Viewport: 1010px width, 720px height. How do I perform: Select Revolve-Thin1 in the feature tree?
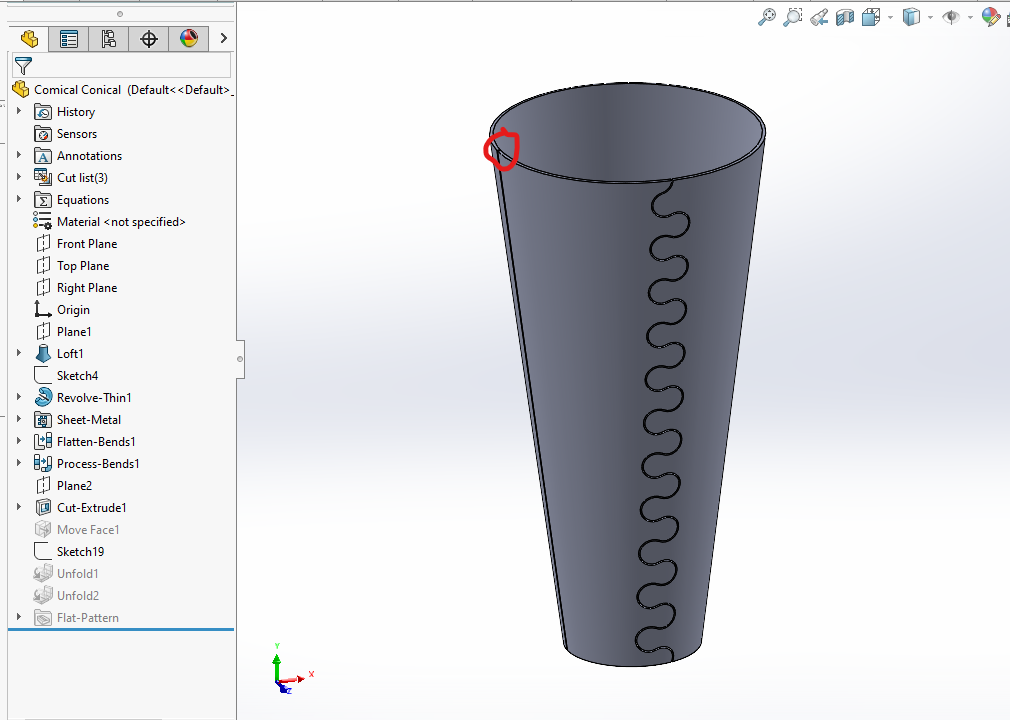(x=93, y=398)
